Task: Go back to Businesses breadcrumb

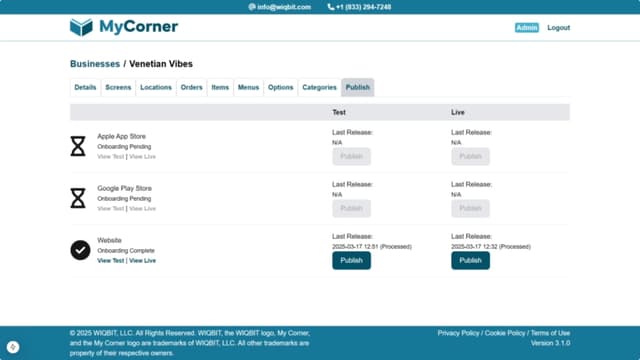Action: tap(95, 64)
